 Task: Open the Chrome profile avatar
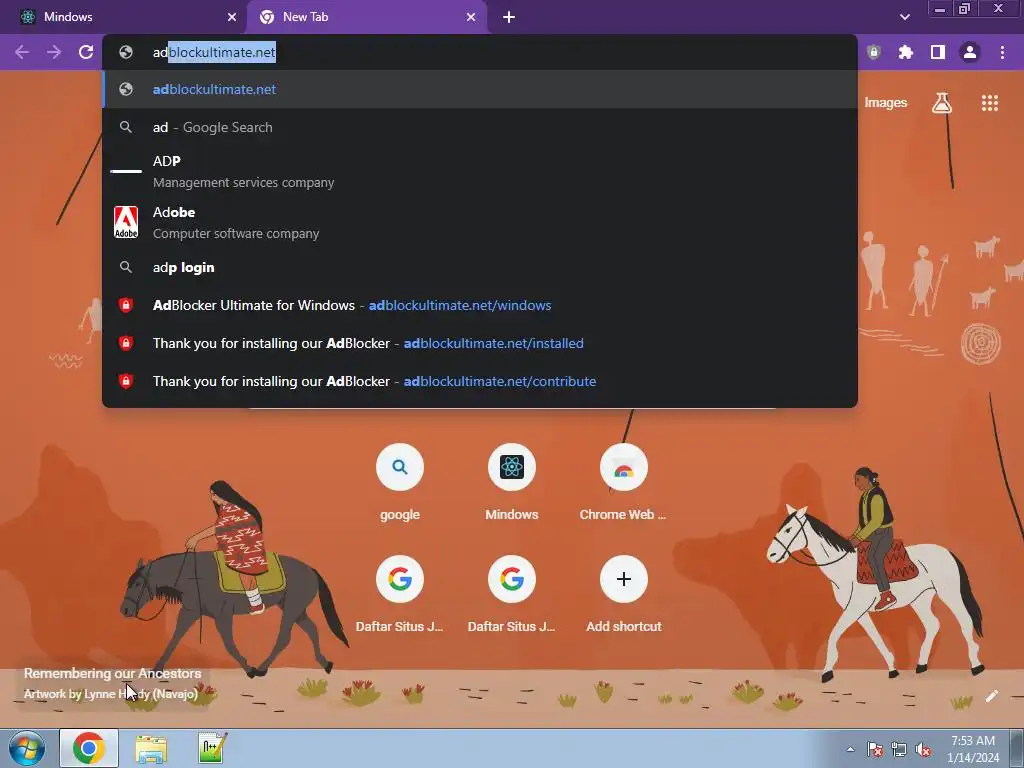click(970, 52)
